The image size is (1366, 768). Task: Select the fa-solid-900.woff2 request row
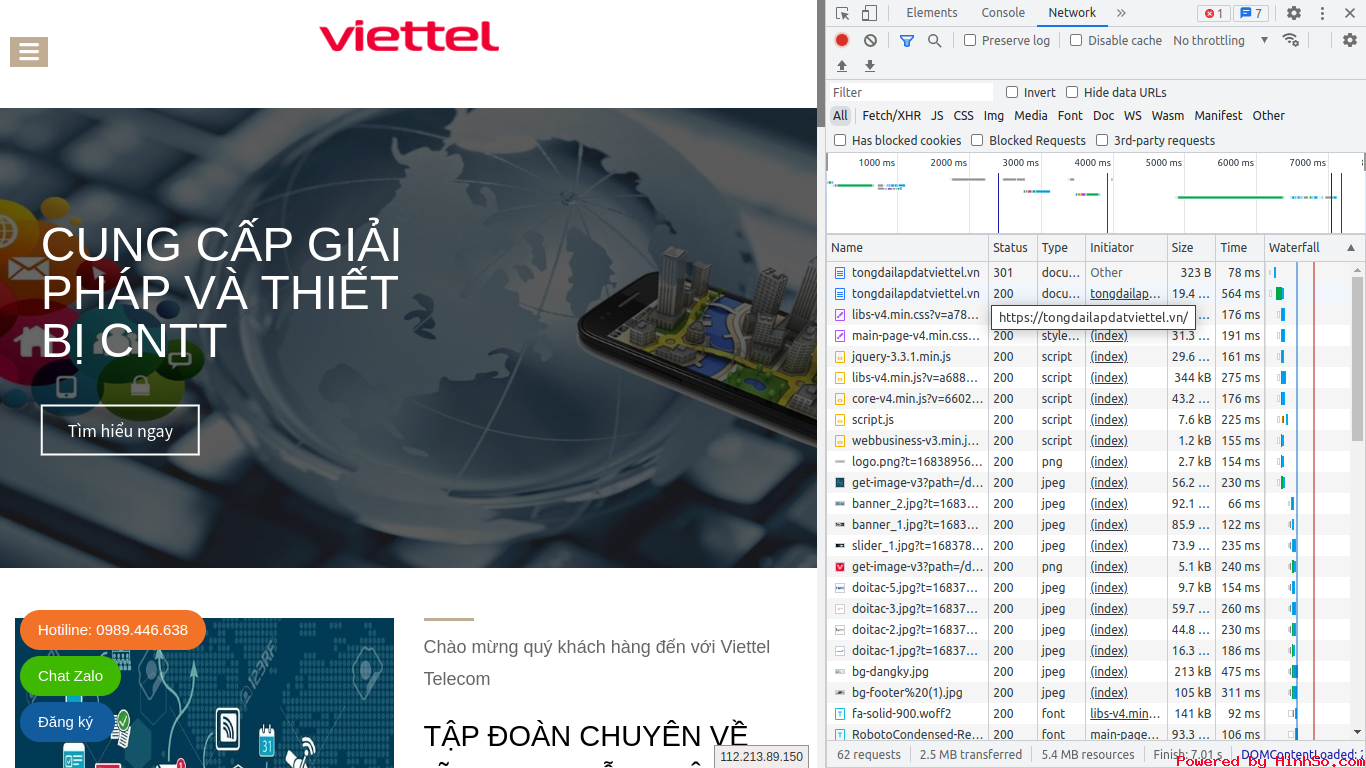click(1089, 714)
